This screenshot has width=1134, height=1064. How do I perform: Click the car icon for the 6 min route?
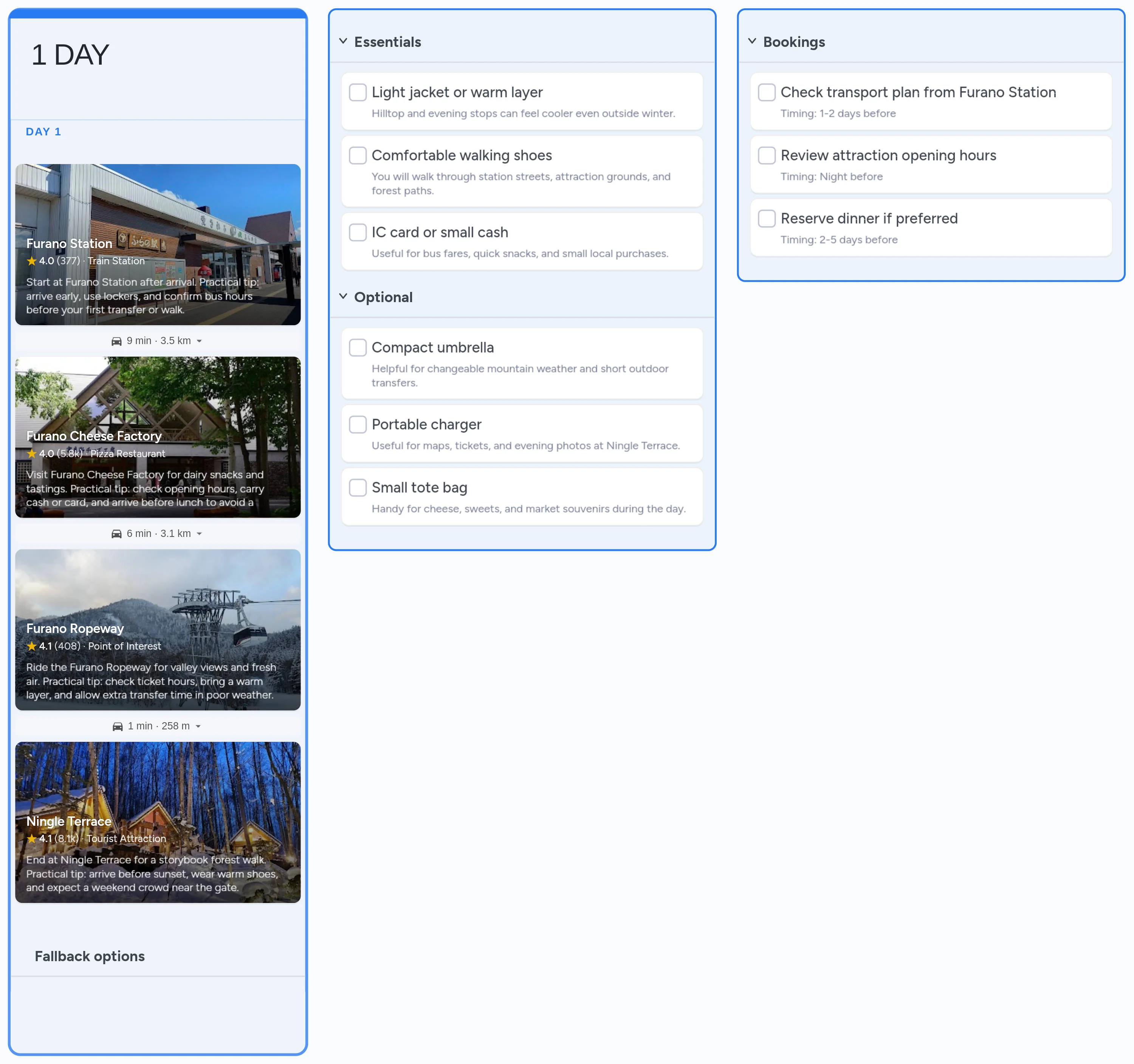click(116, 534)
